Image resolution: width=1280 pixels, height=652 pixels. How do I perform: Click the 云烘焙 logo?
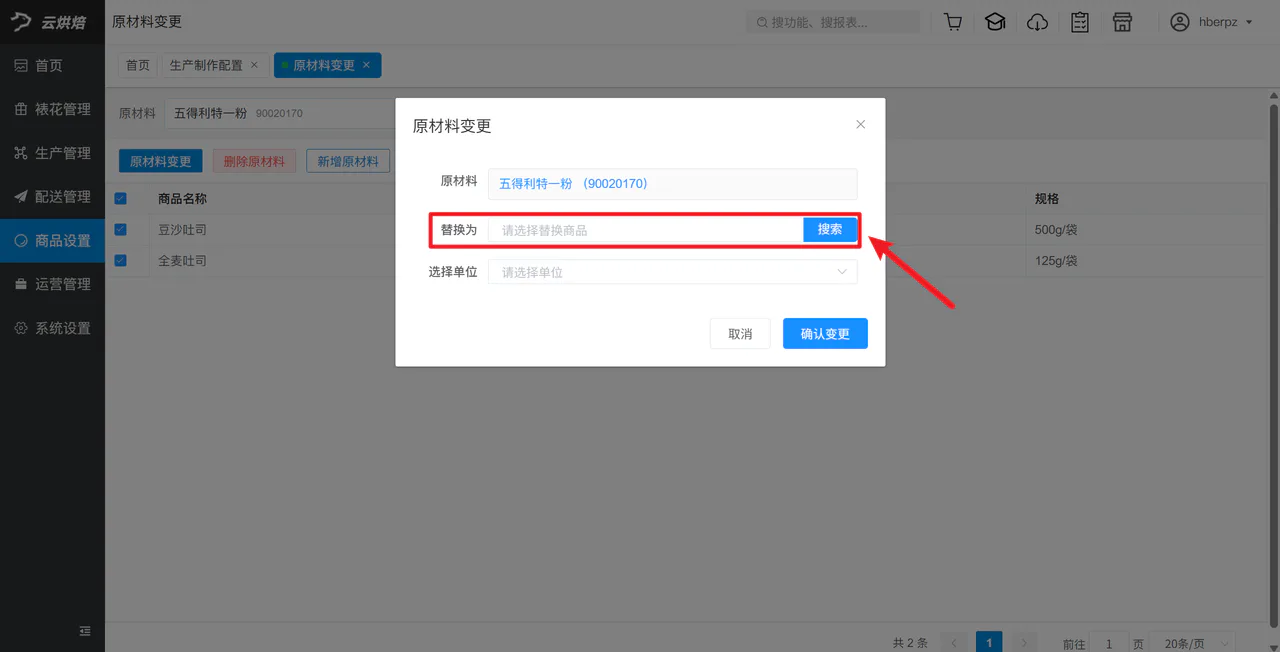(x=50, y=22)
